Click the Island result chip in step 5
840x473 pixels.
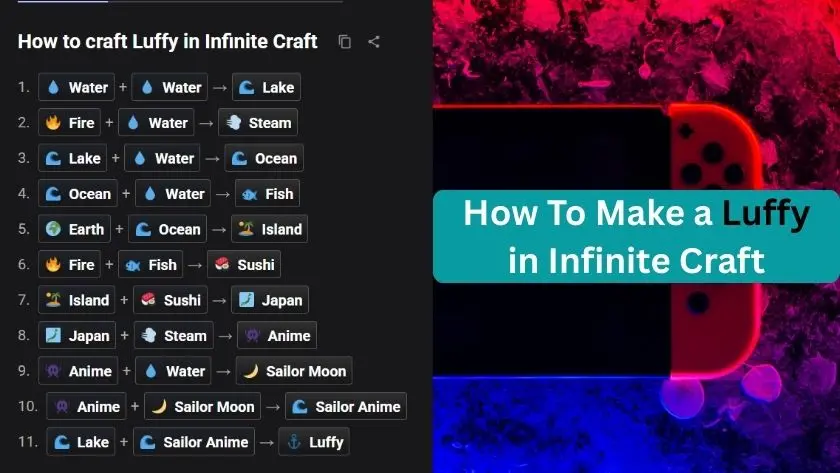coord(269,229)
